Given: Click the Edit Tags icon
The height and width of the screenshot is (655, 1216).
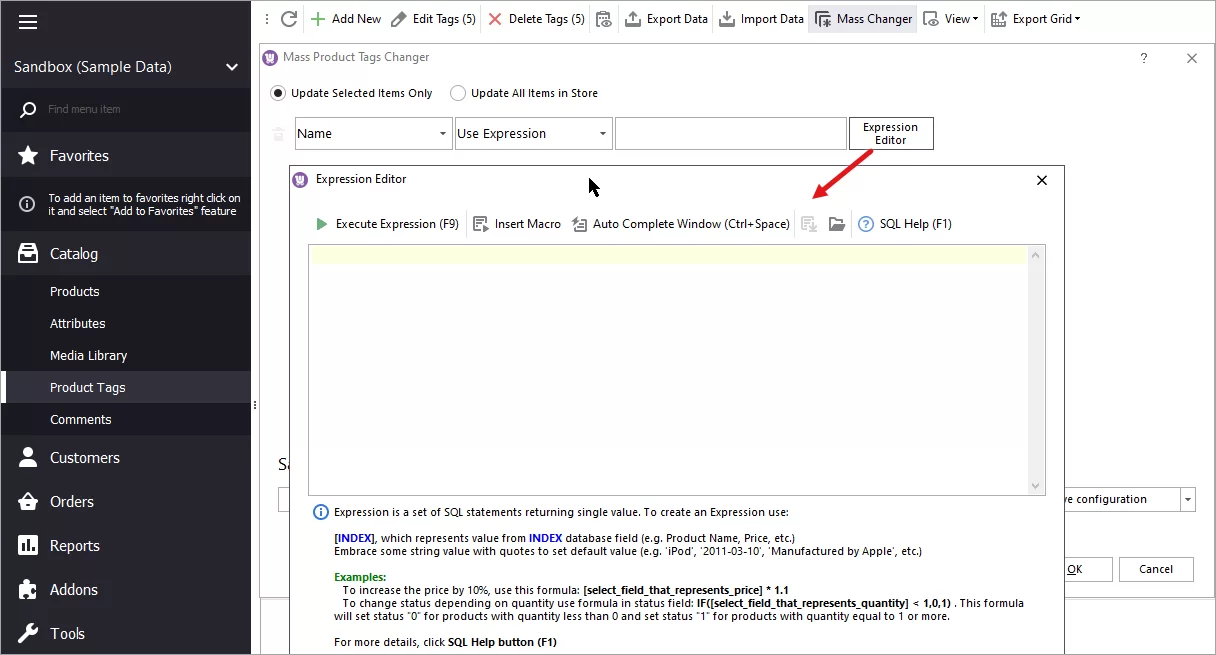Looking at the screenshot, I should pos(398,18).
